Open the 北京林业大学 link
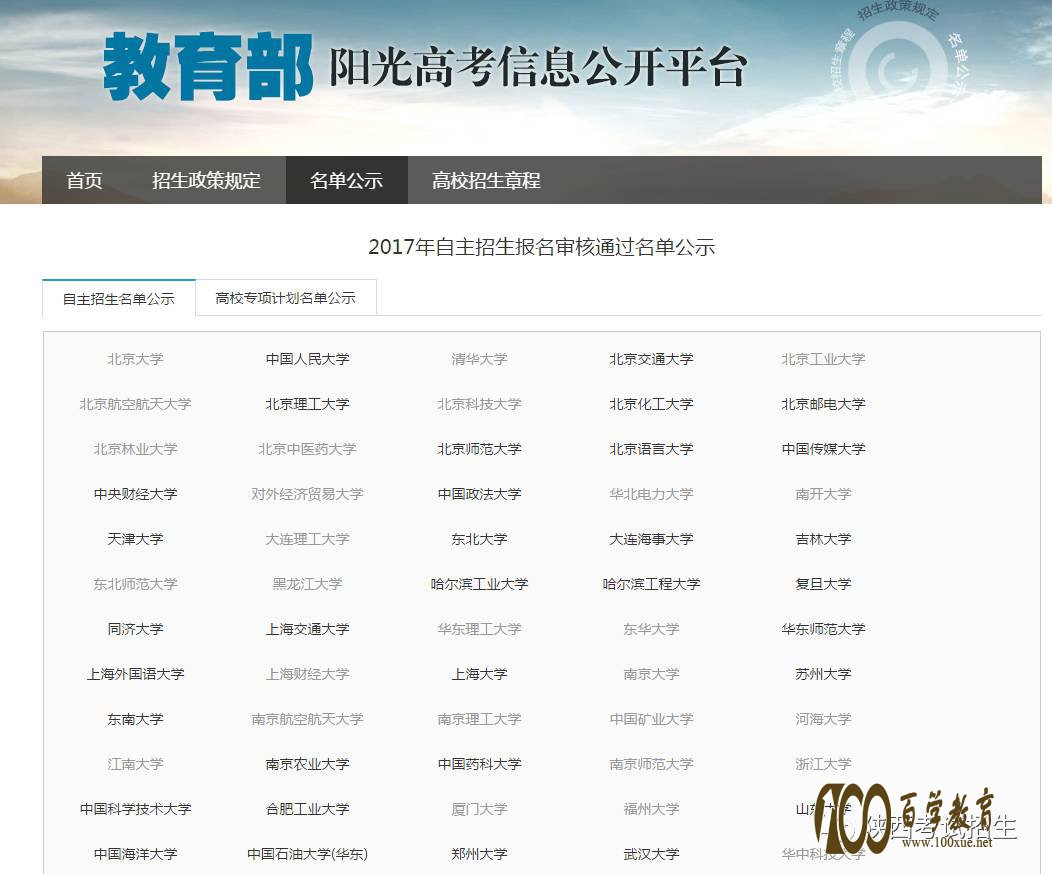The image size is (1052, 874). [x=136, y=449]
